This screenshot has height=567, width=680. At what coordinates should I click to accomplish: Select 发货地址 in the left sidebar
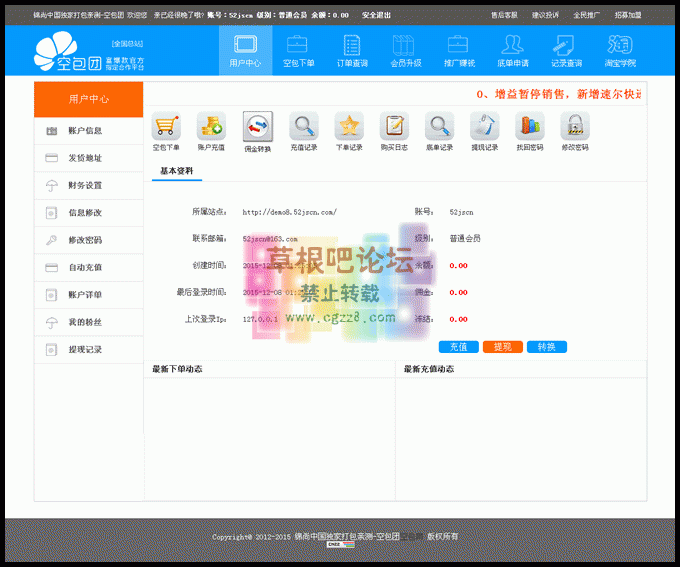(x=88, y=158)
